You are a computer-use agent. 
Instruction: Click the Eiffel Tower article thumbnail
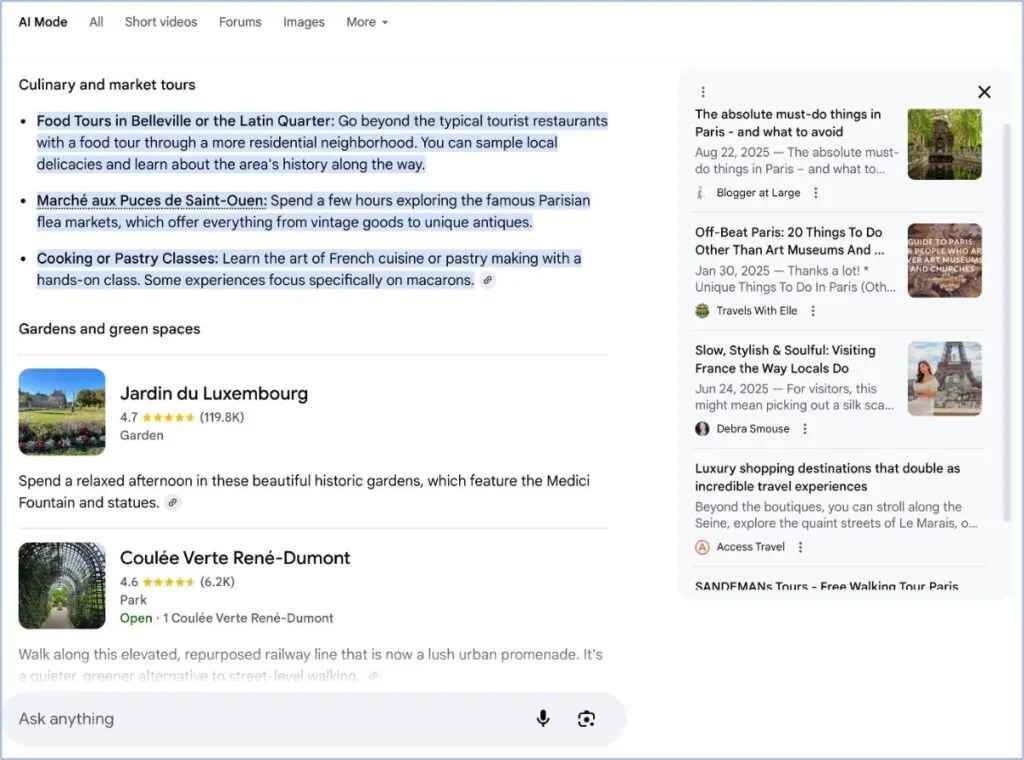944,379
